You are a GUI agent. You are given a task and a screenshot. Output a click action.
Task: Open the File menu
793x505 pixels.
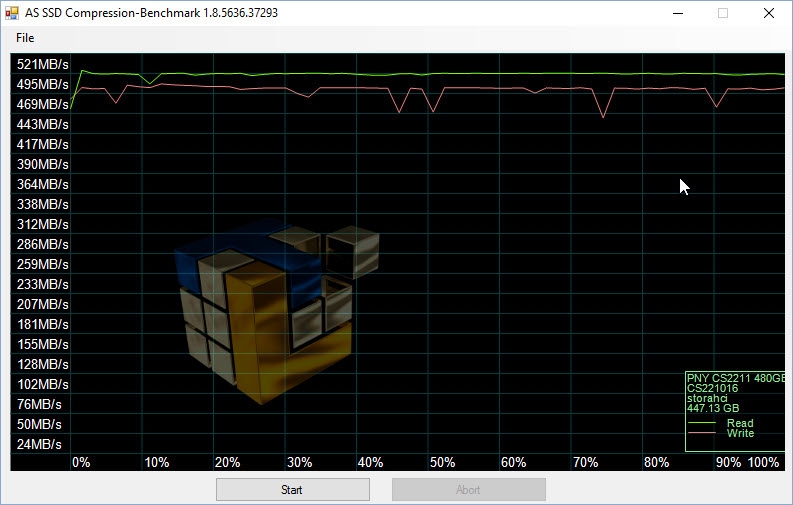point(25,38)
